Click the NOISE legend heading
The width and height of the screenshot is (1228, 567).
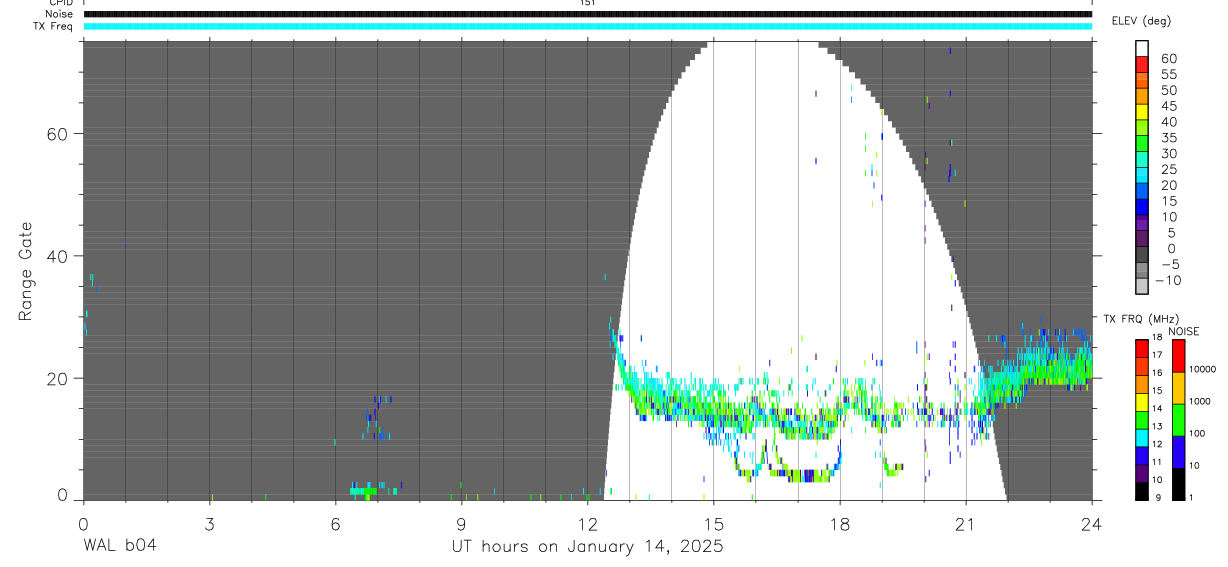pos(1183,331)
